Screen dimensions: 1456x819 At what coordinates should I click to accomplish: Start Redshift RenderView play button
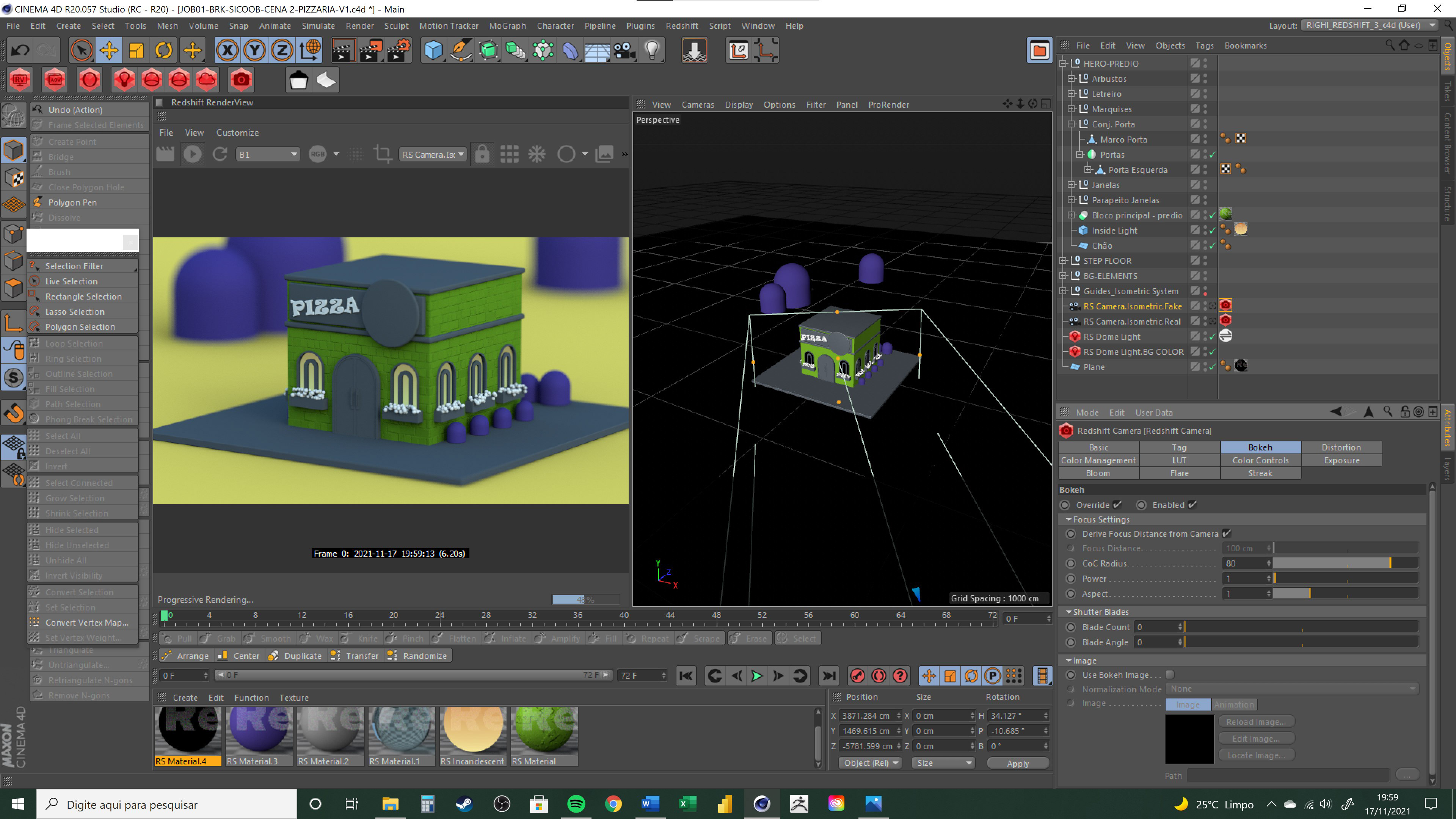point(192,154)
